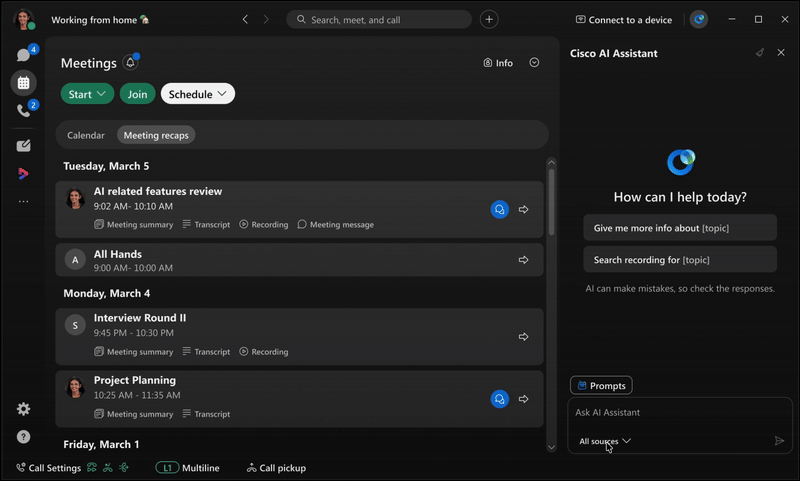The height and width of the screenshot is (481, 800).
Task: Click the profile avatar picture
Action: (23, 19)
